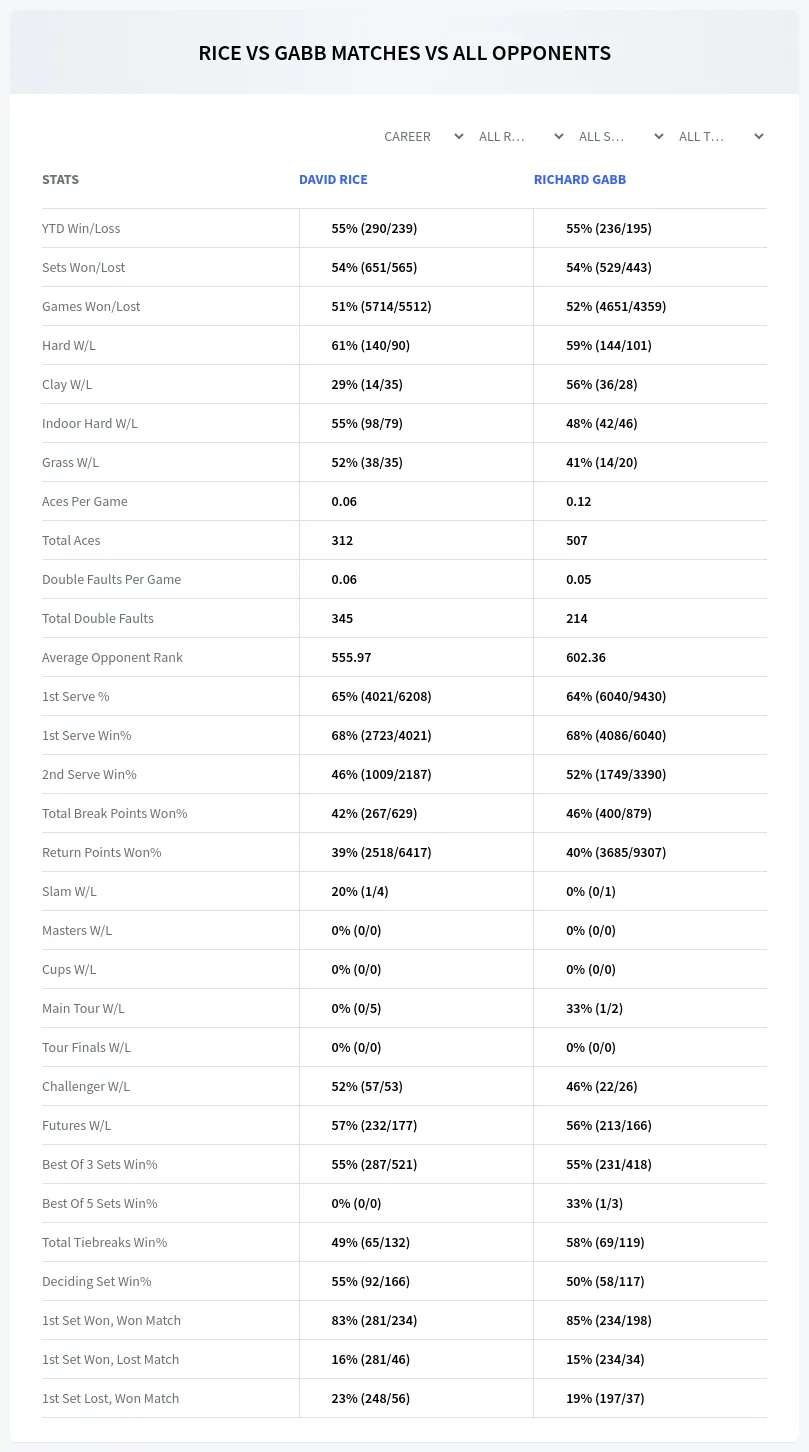
Task: Select Gabb's Deciding Set Win% value 50% (58/117)
Action: coord(605,1281)
